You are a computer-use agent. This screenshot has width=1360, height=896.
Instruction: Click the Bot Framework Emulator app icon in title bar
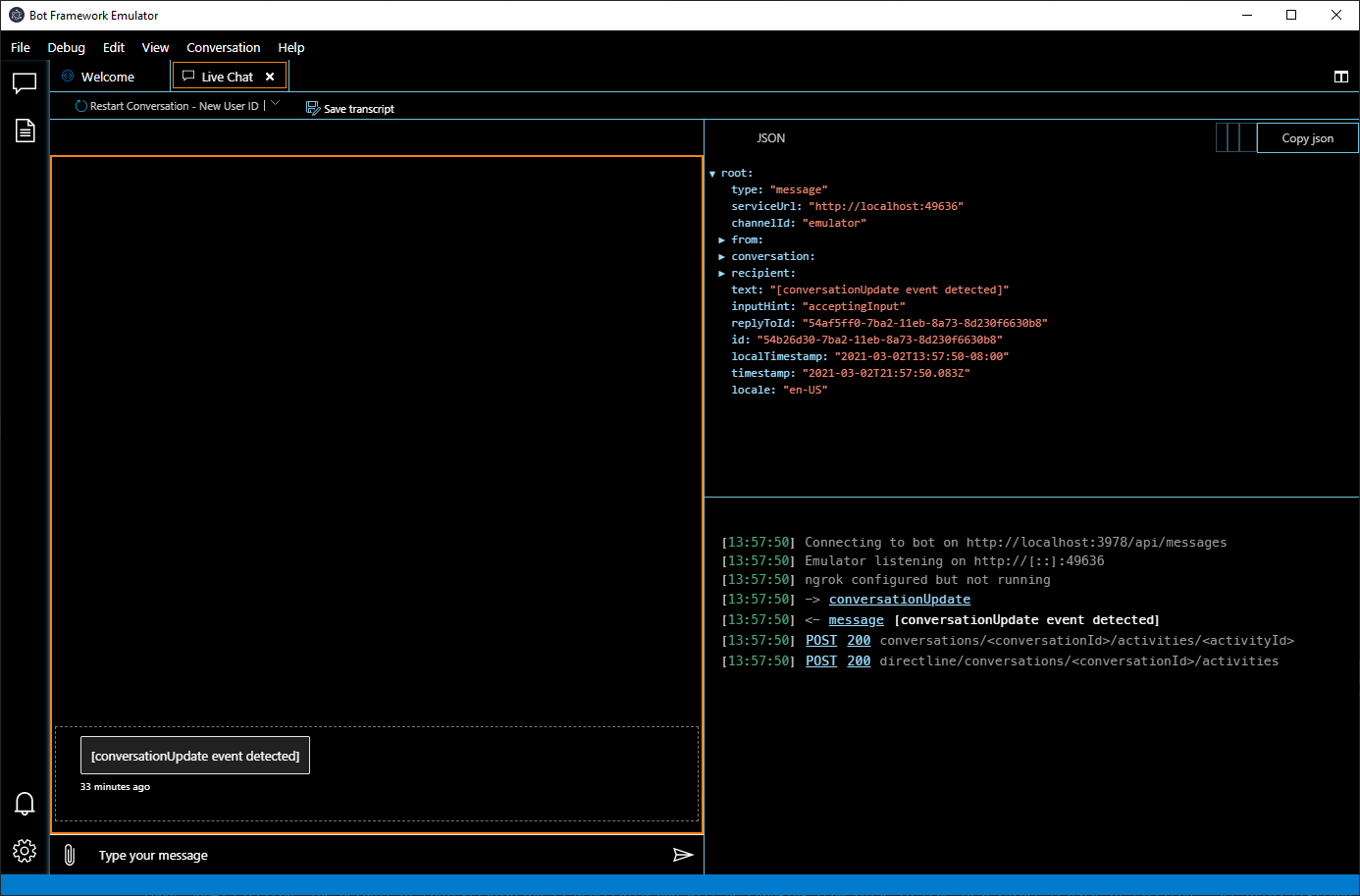pos(16,15)
